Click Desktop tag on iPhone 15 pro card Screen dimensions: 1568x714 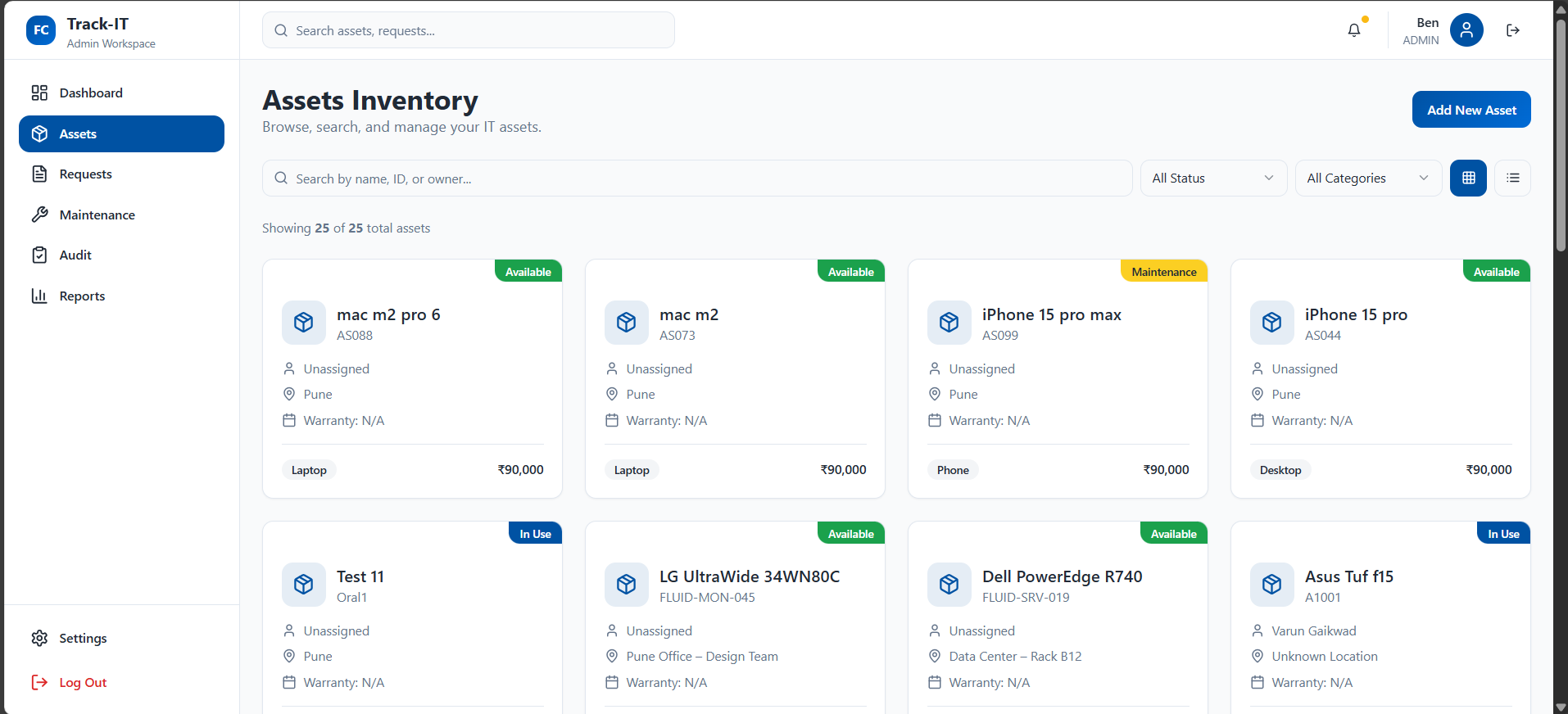tap(1280, 470)
